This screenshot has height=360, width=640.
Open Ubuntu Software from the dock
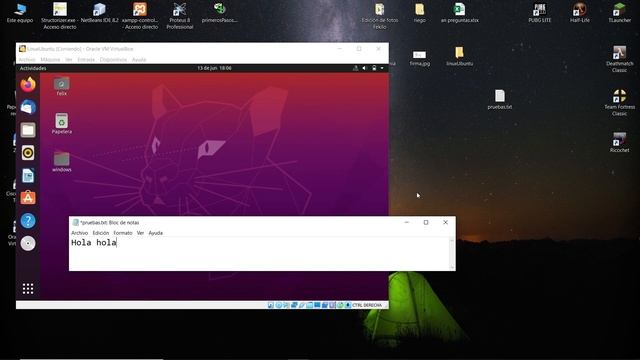[x=28, y=198]
